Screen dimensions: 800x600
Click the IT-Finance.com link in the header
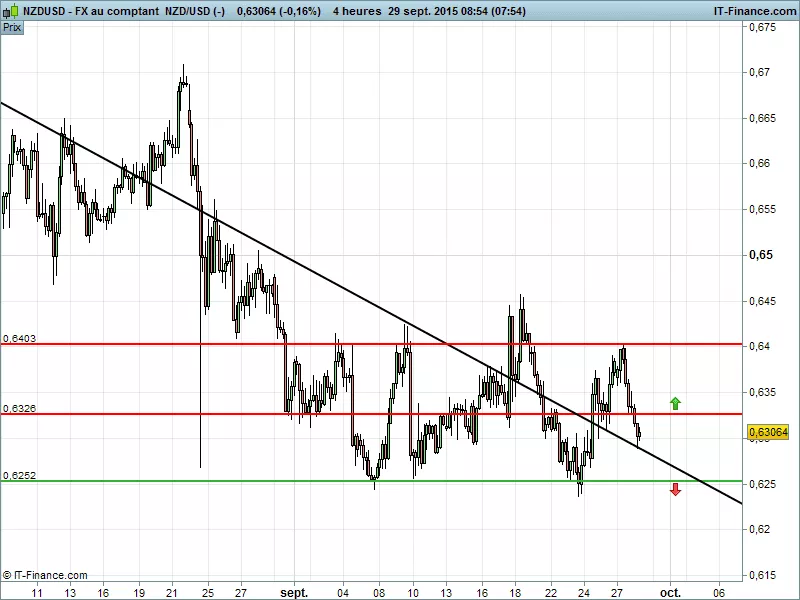pos(755,11)
